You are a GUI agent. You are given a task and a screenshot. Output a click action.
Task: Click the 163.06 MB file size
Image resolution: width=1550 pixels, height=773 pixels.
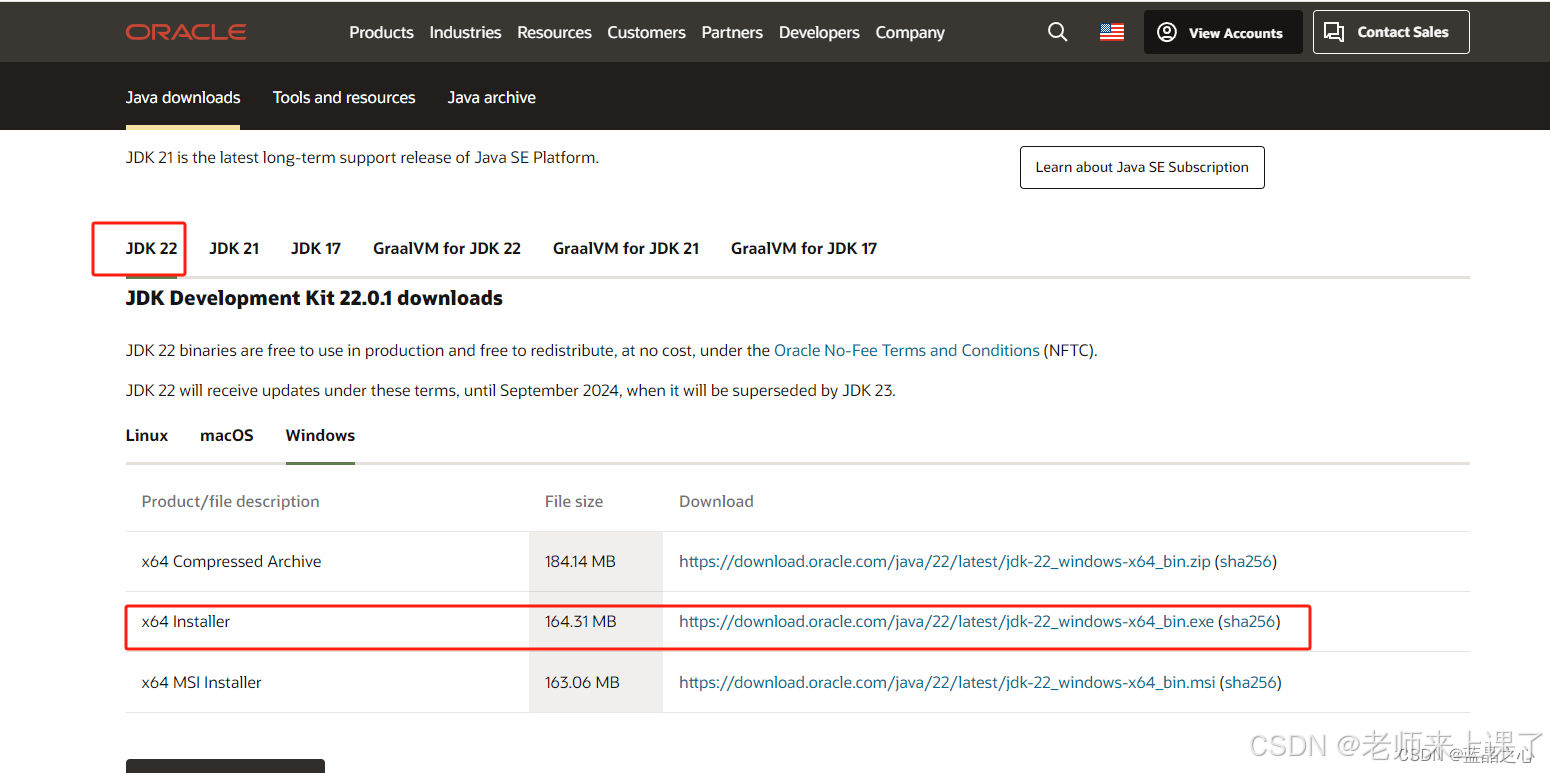[x=582, y=682]
